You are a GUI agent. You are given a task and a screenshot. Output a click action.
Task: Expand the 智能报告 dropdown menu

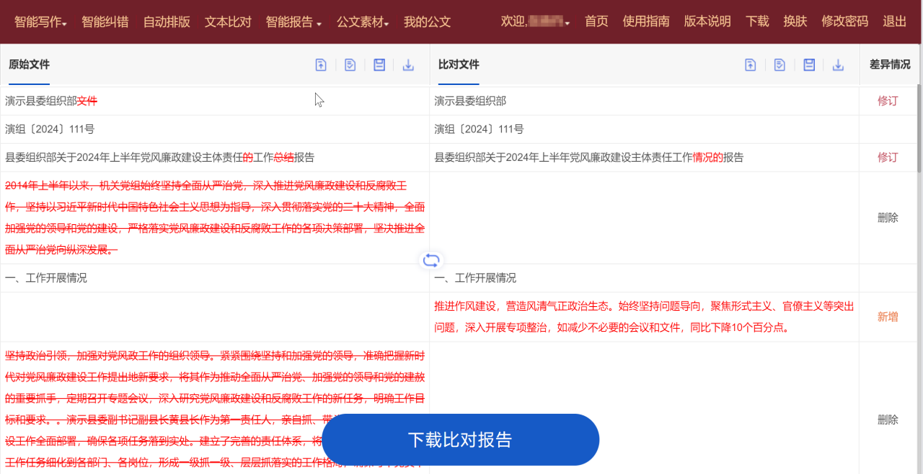(x=293, y=22)
